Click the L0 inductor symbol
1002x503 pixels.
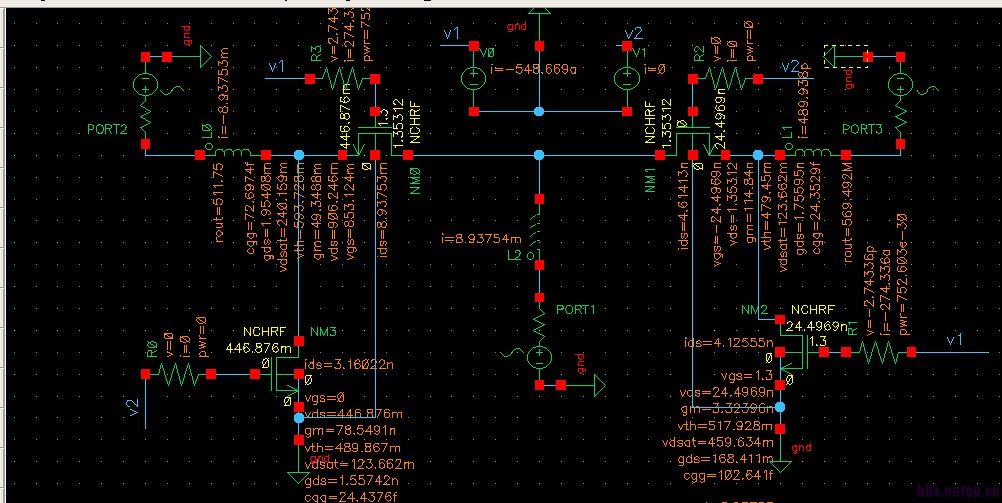click(x=233, y=153)
